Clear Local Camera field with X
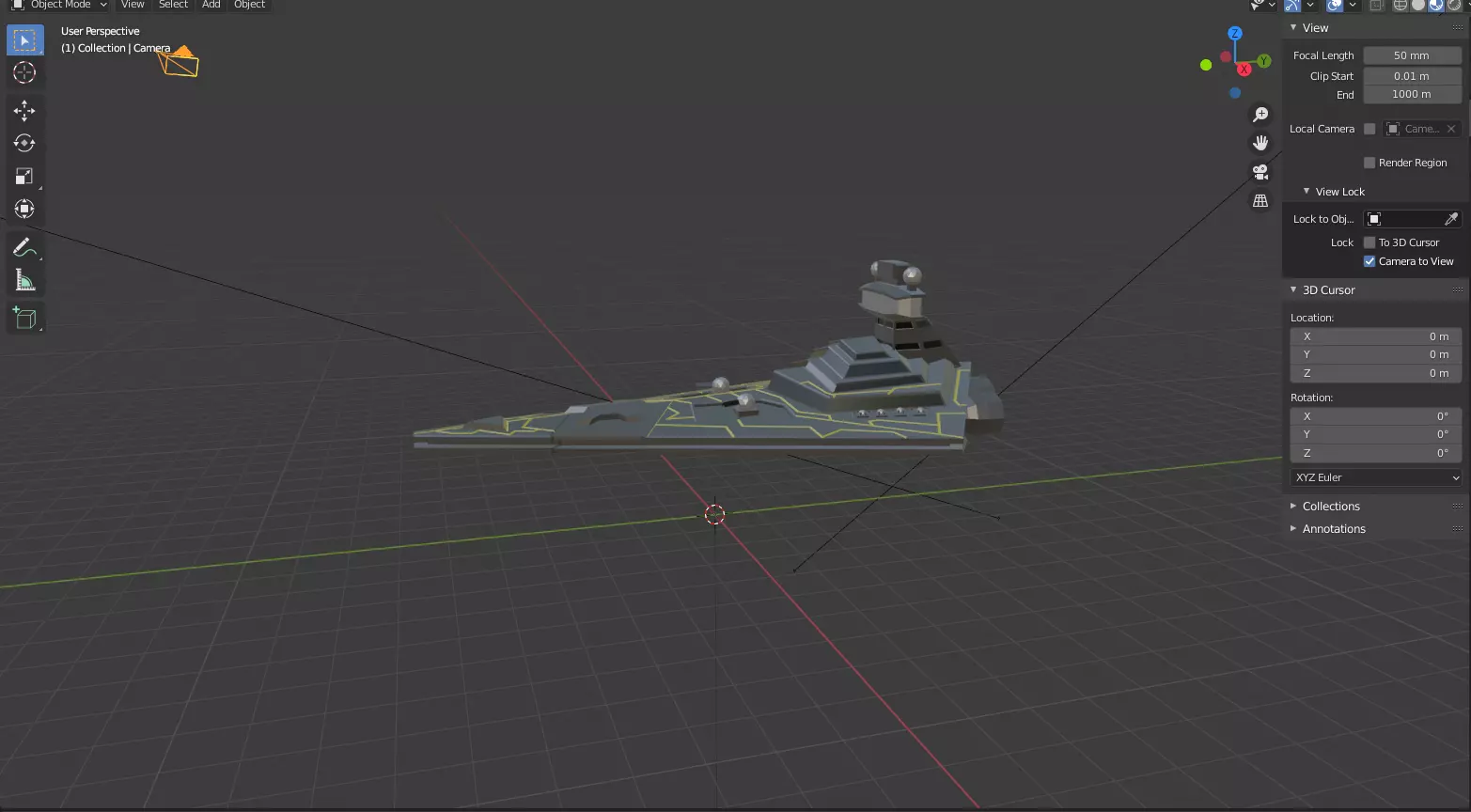Image resolution: width=1471 pixels, height=812 pixels. tap(1451, 129)
